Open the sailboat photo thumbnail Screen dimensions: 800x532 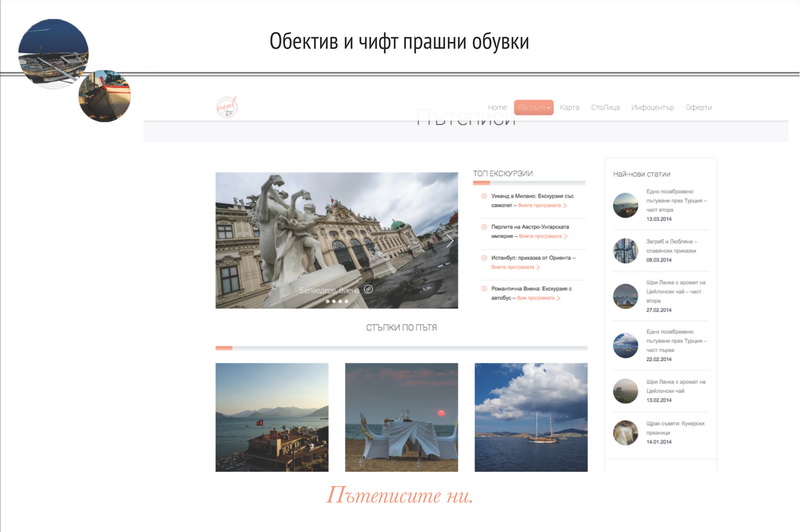click(531, 417)
